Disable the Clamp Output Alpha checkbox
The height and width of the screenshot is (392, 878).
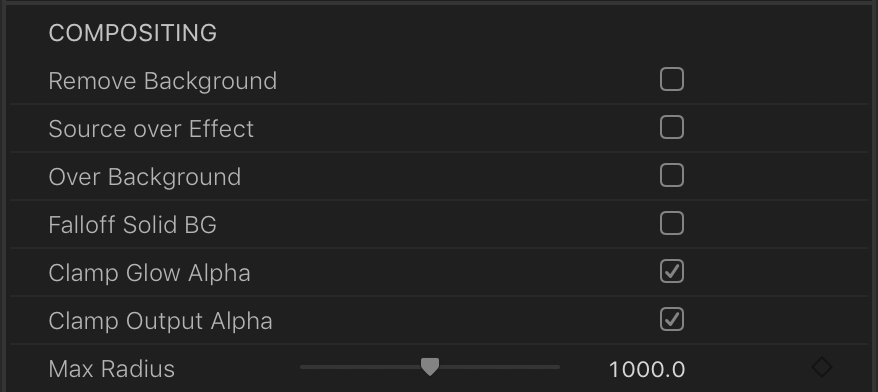coord(671,320)
